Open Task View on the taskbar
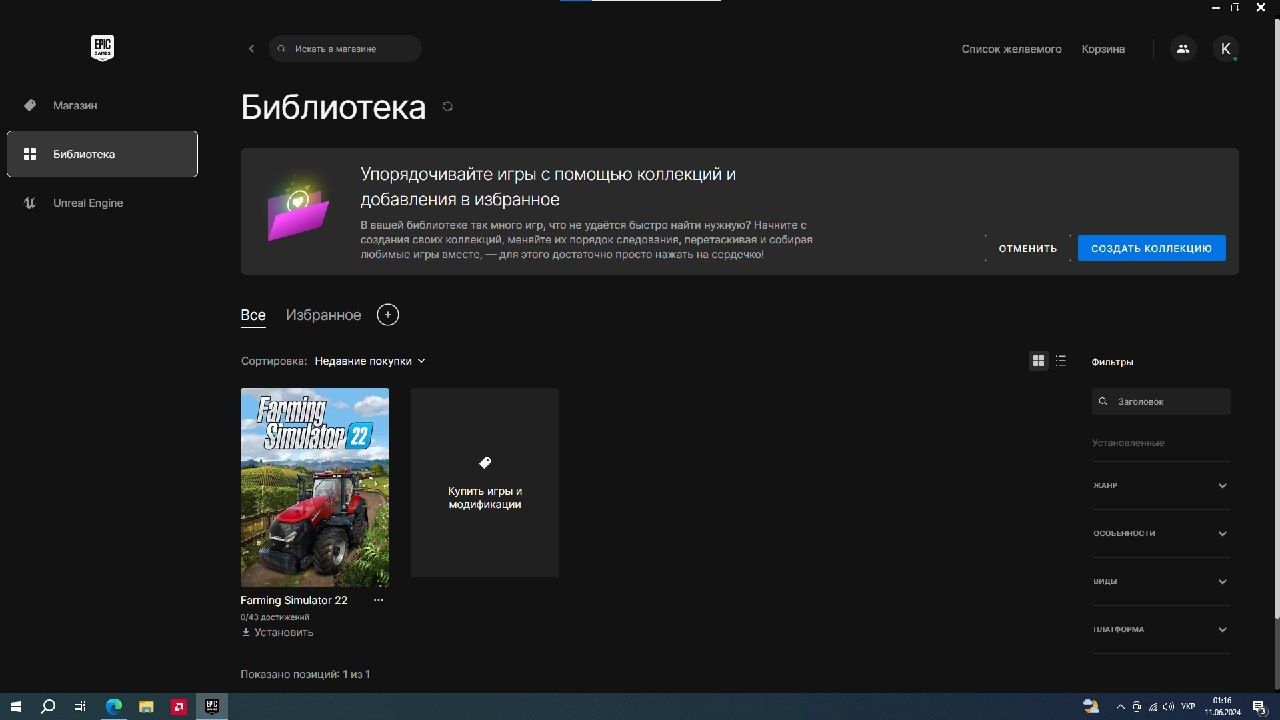 coord(80,707)
